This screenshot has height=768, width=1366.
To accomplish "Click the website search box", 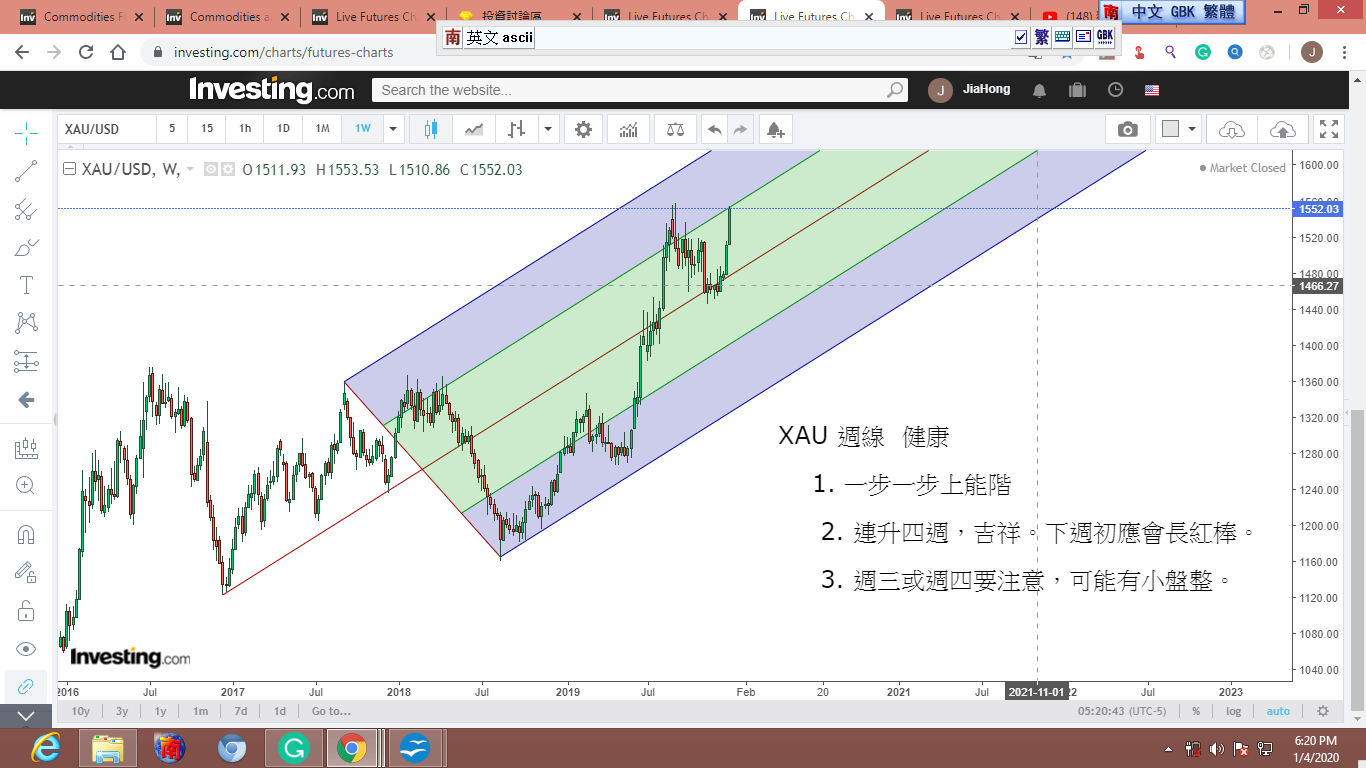I will pos(640,90).
